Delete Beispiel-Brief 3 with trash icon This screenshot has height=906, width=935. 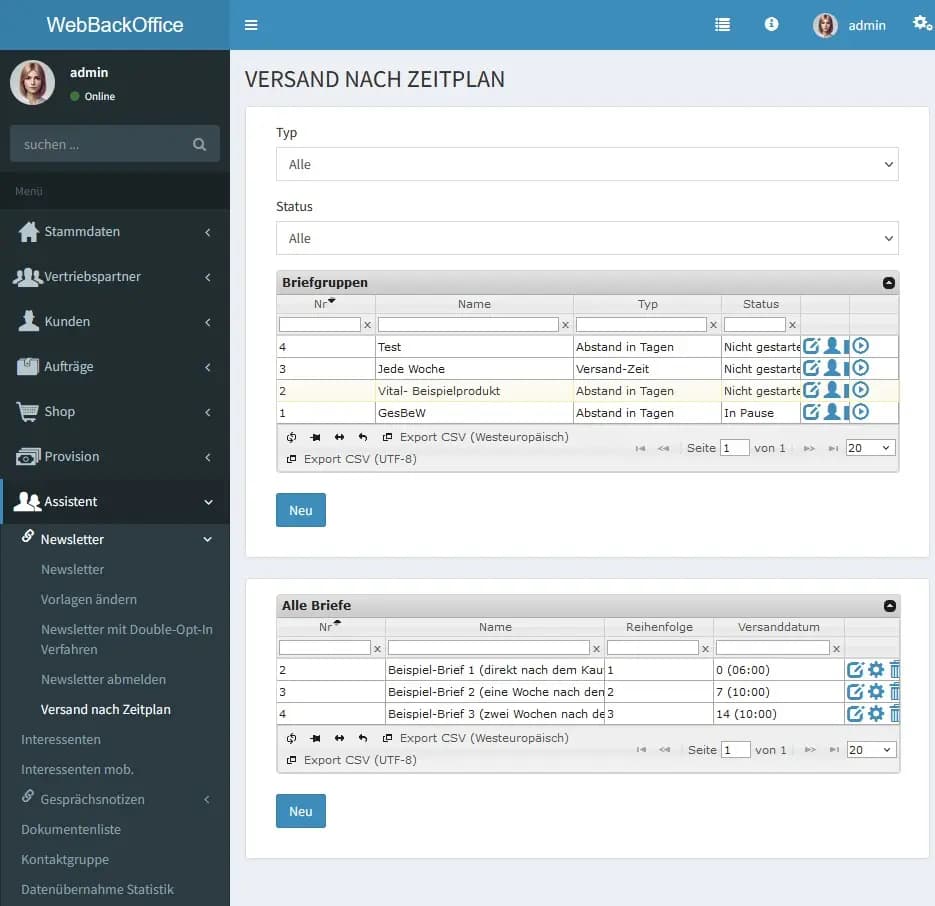(x=895, y=714)
